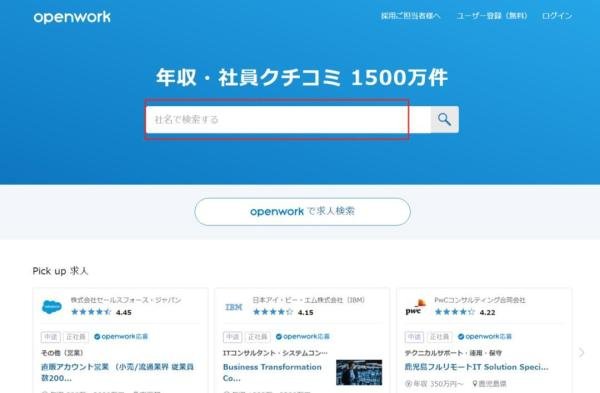Click 正社員 tag on PwC card
600x393 pixels.
pyautogui.click(x=440, y=337)
